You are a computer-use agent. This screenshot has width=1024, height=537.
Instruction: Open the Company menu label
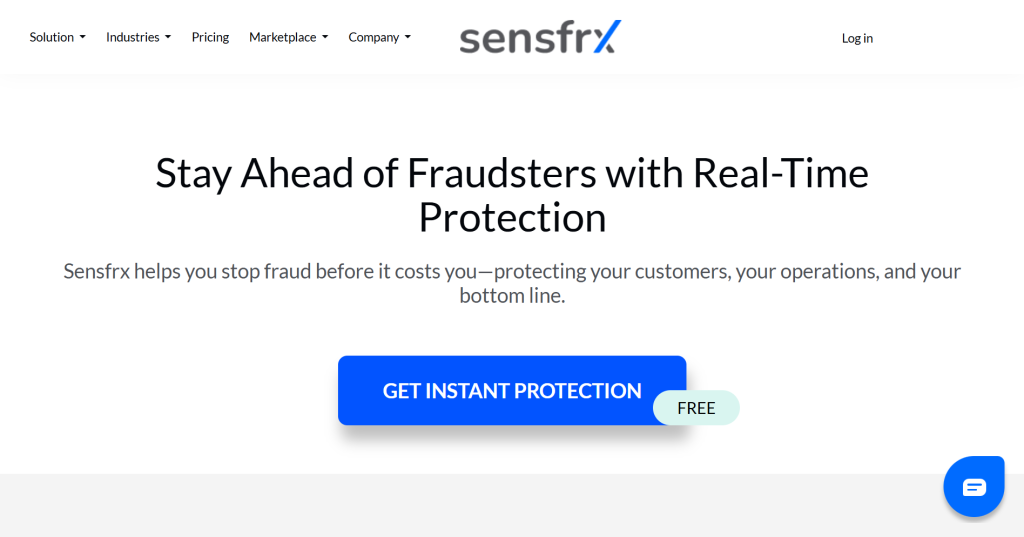374,37
